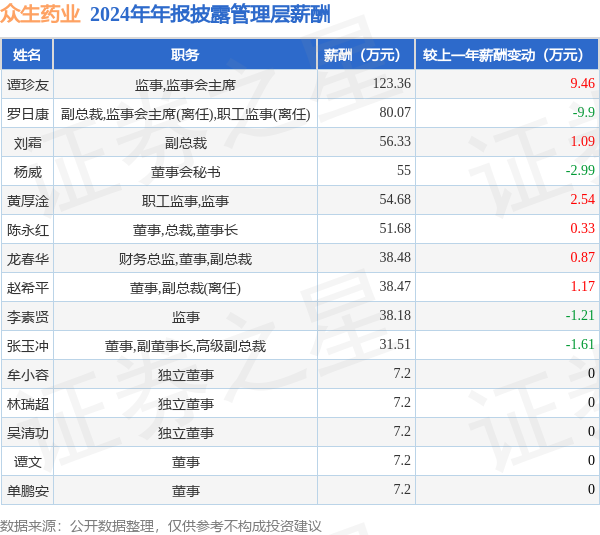
Task: Click the salary value 54.68
Action: click(395, 199)
